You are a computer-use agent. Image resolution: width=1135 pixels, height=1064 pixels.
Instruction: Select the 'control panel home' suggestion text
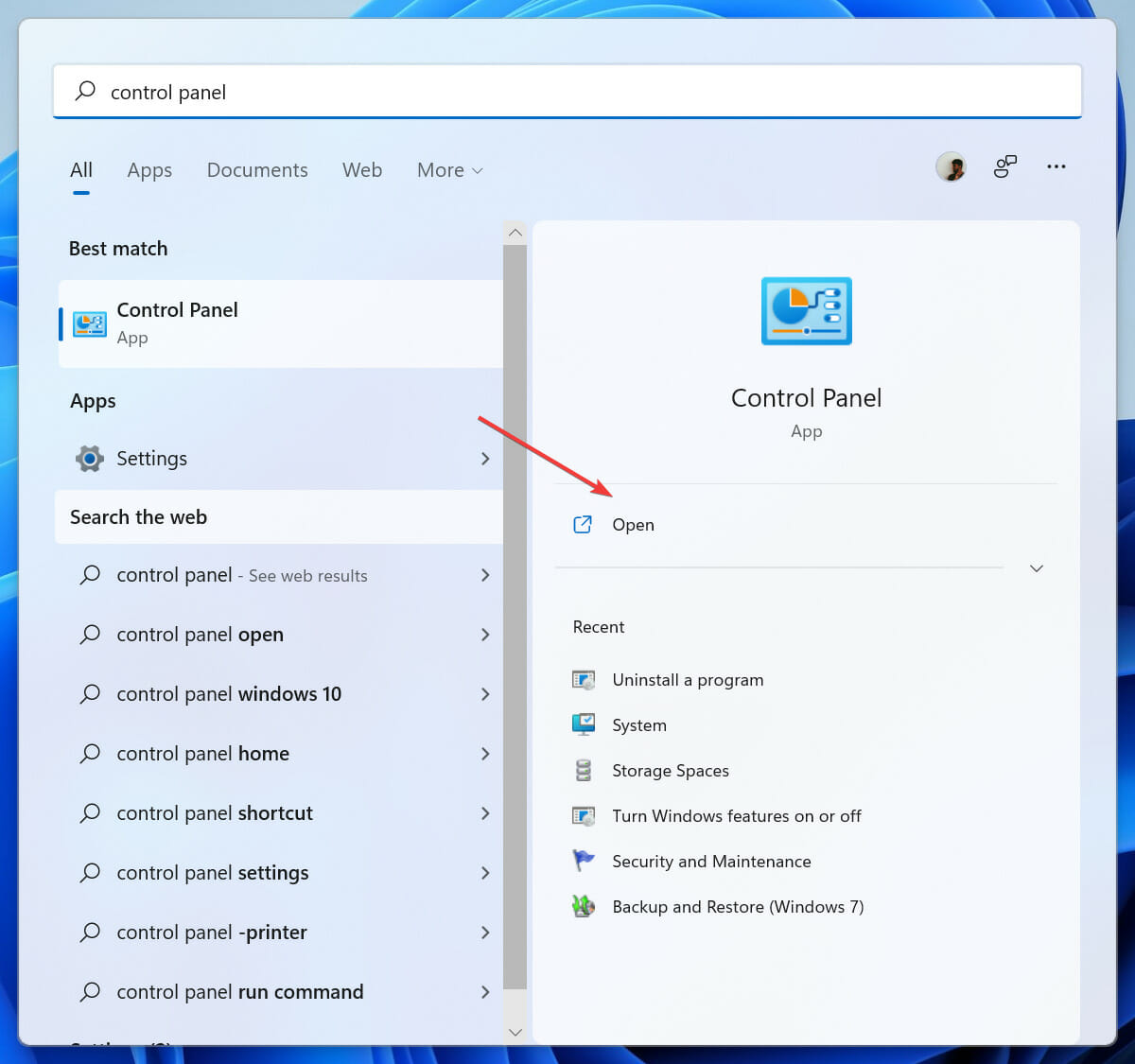point(202,754)
